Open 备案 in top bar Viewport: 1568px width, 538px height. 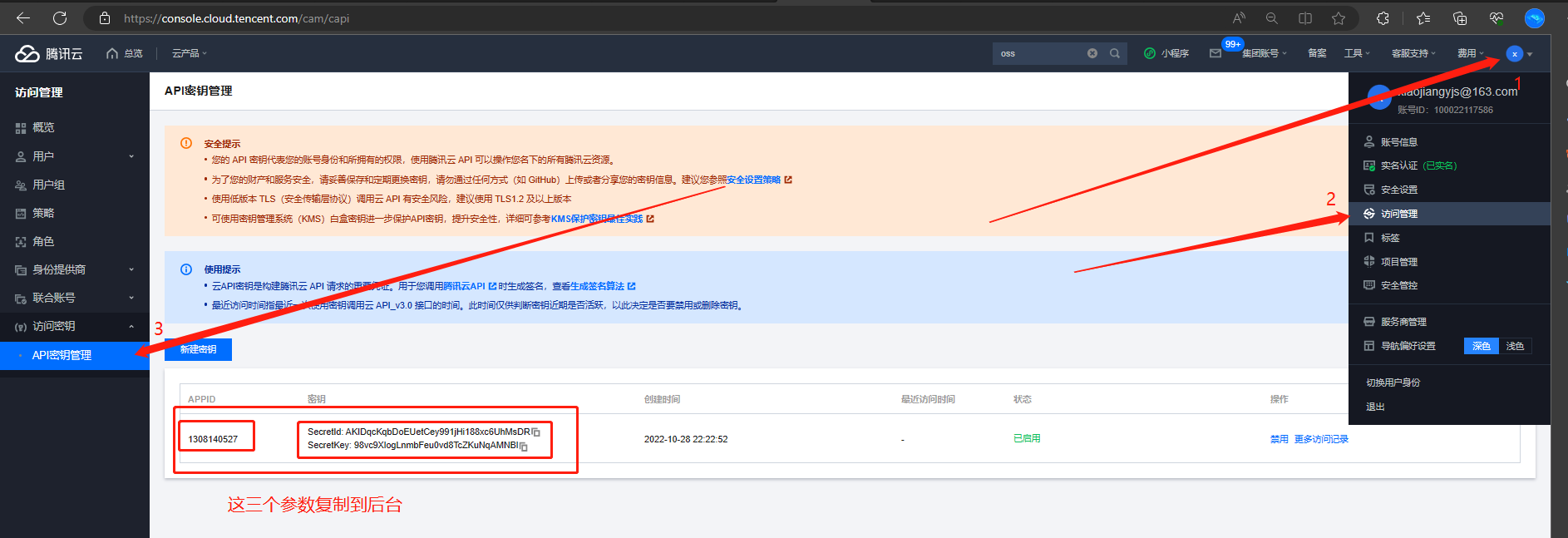click(1317, 53)
